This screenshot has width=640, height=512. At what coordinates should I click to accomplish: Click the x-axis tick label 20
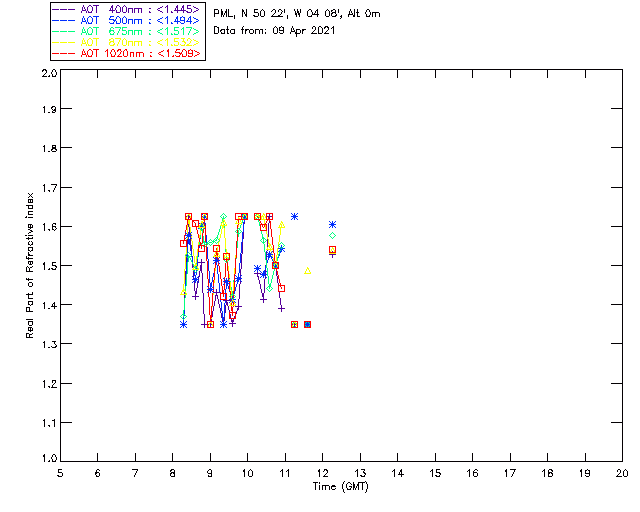[x=622, y=473]
